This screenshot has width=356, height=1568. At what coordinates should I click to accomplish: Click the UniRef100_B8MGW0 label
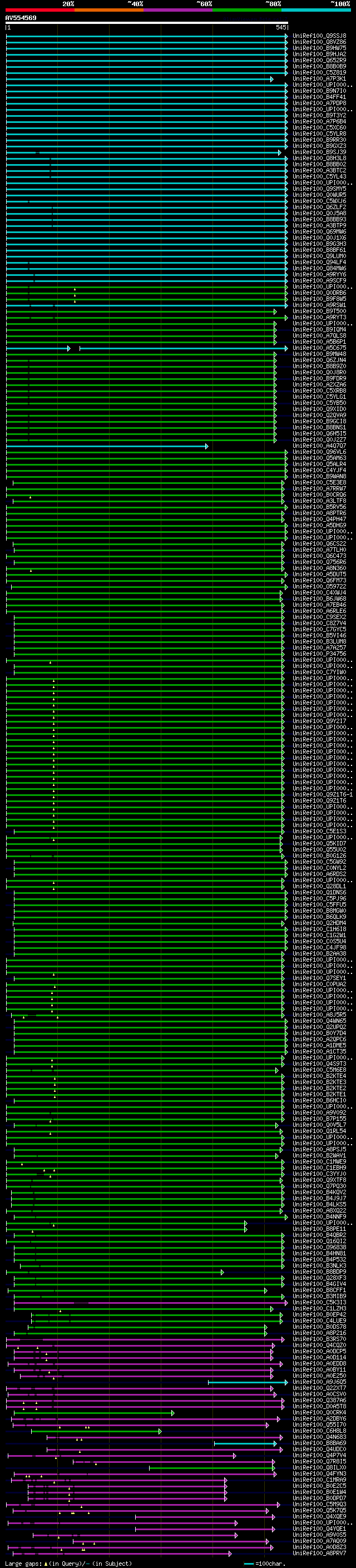click(319, 911)
